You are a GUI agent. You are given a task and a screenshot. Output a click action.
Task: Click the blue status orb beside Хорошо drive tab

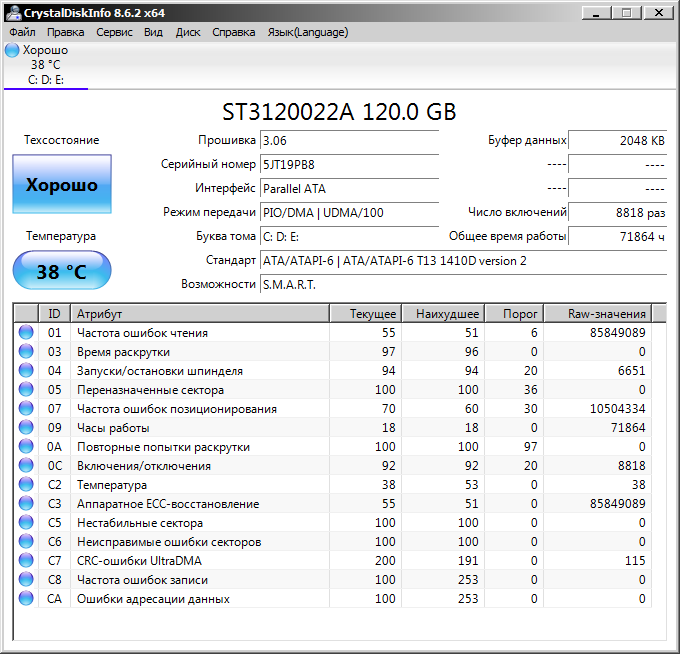pos(12,50)
